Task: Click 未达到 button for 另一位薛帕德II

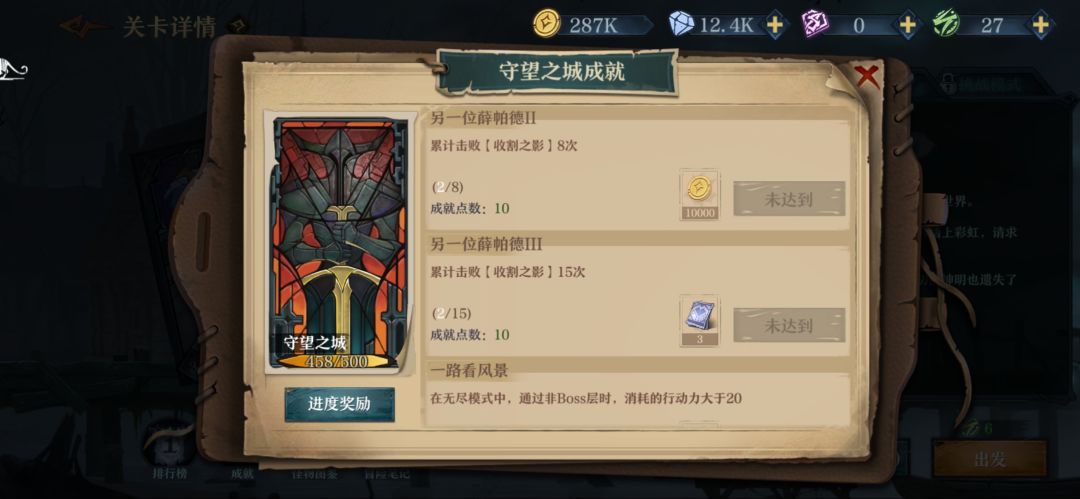Action: (x=789, y=198)
